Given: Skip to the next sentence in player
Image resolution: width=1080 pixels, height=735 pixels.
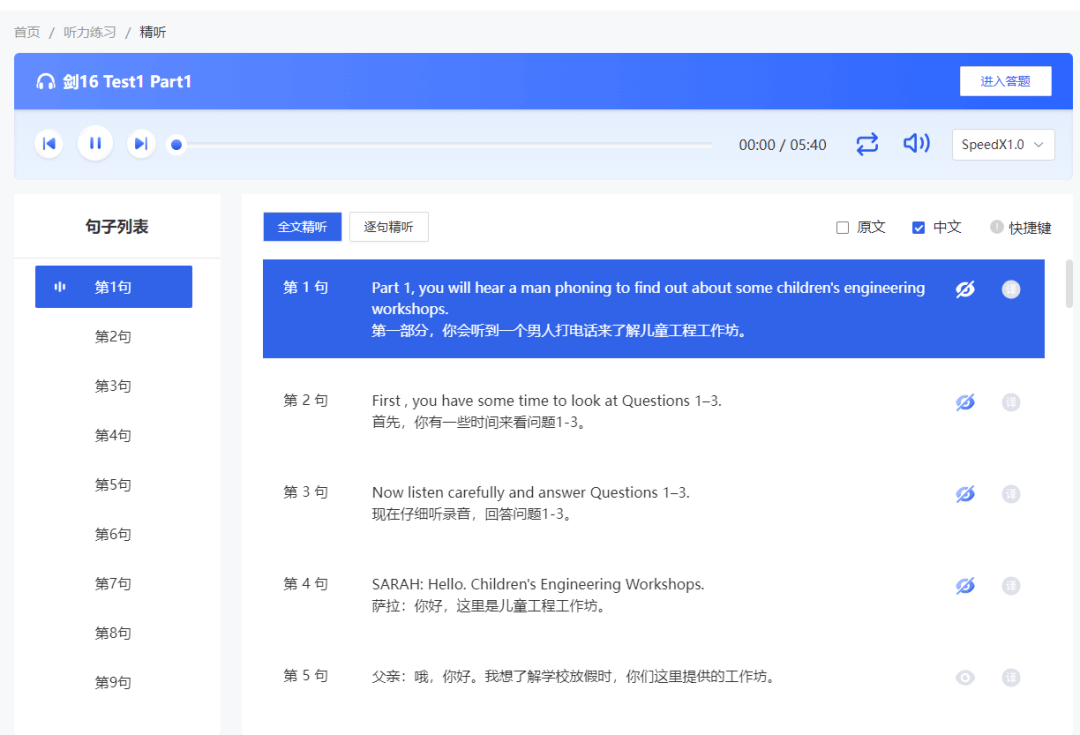Looking at the screenshot, I should pos(141,144).
